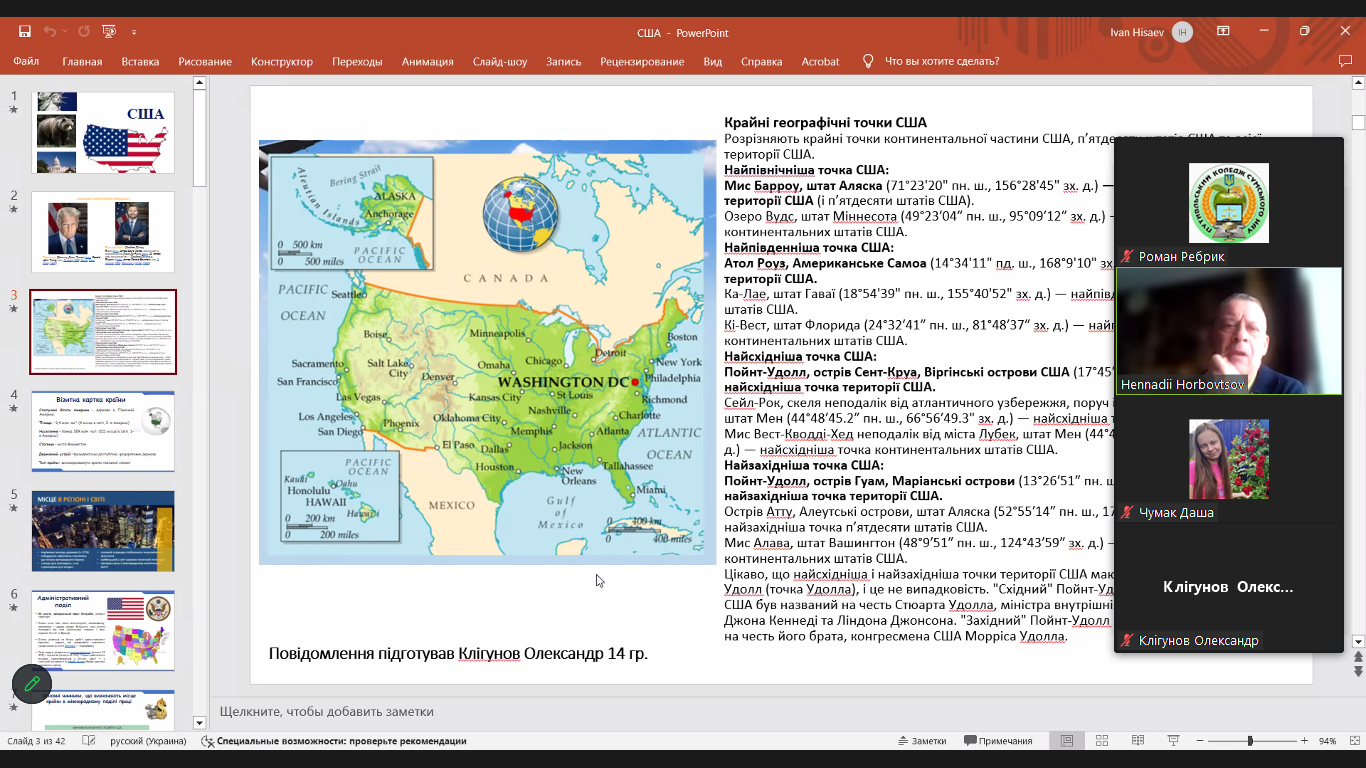Switch to Slide Sorter view icon
The height and width of the screenshot is (768, 1366).
1102,741
